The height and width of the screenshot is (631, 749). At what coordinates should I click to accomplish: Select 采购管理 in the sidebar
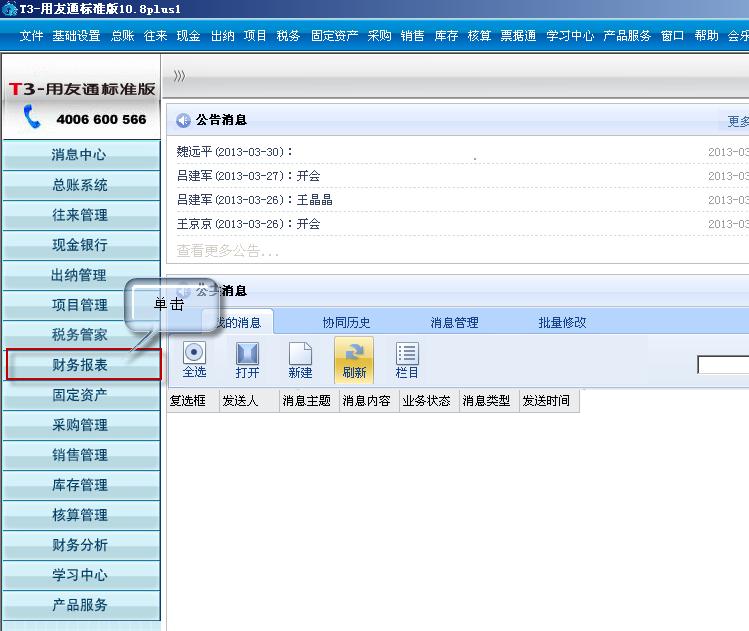(81, 425)
